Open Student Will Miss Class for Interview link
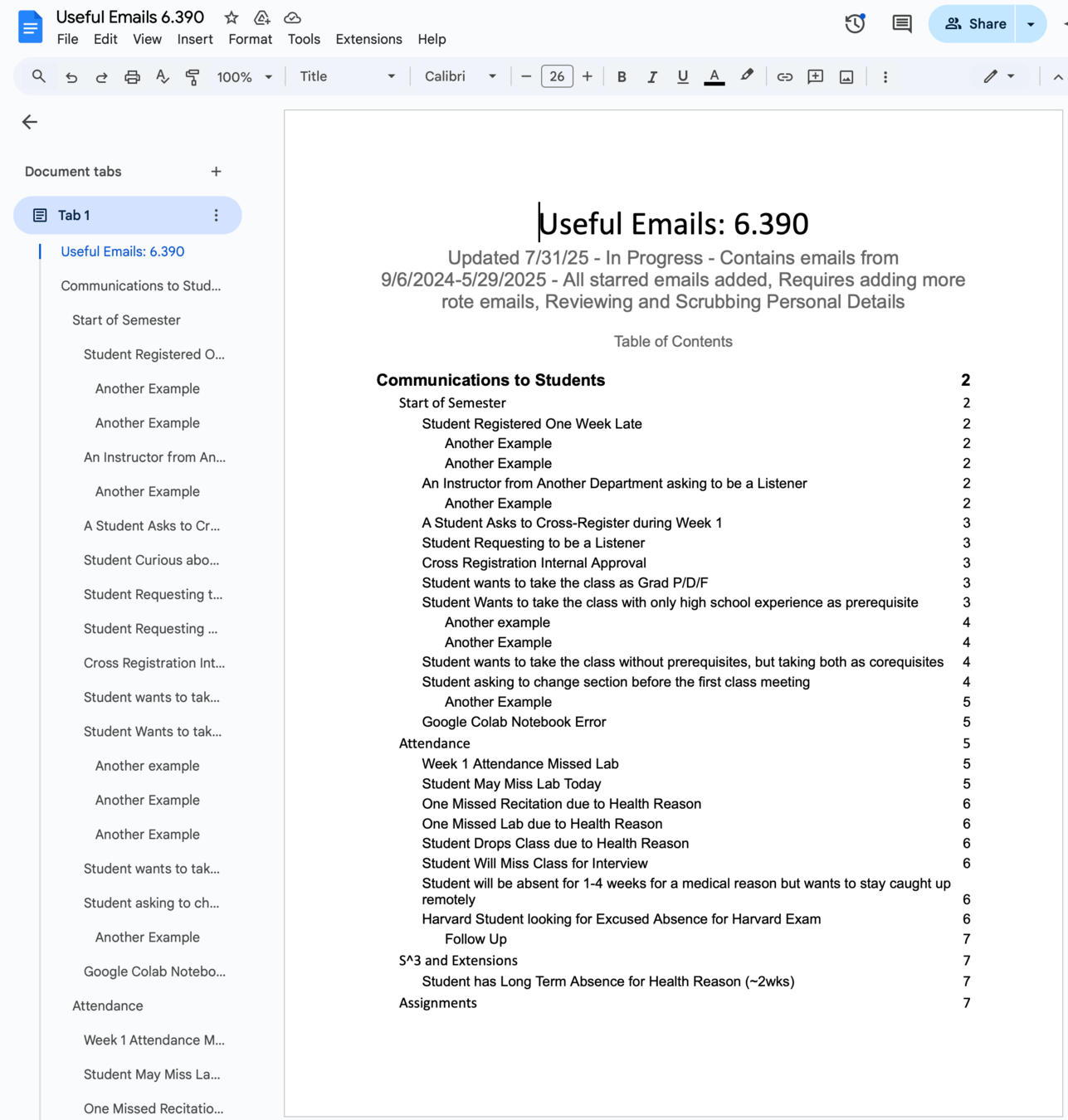Image resolution: width=1068 pixels, height=1120 pixels. click(x=535, y=864)
